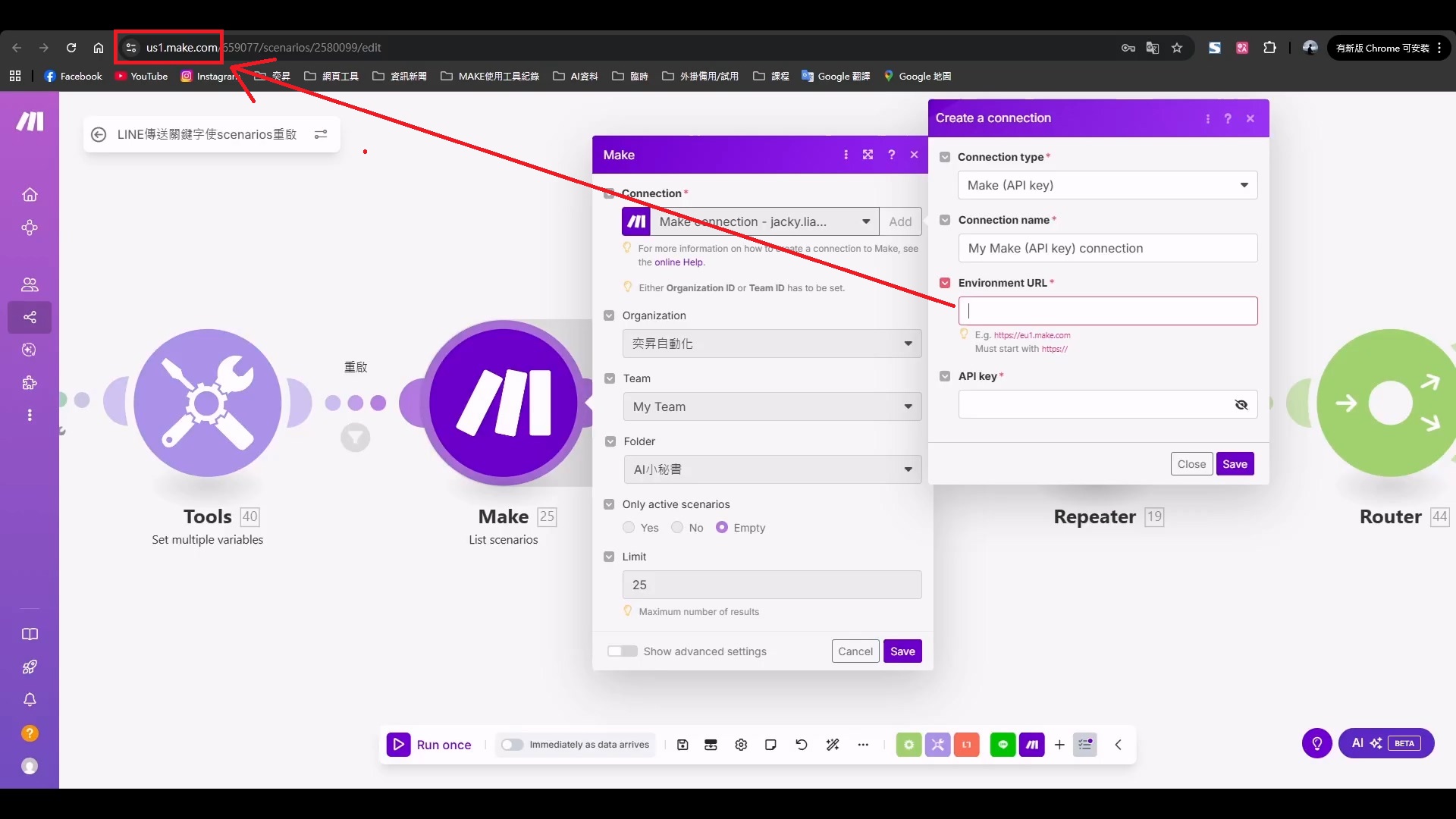Image resolution: width=1456 pixels, height=819 pixels.
Task: Open the rocket What's new icon
Action: (30, 667)
